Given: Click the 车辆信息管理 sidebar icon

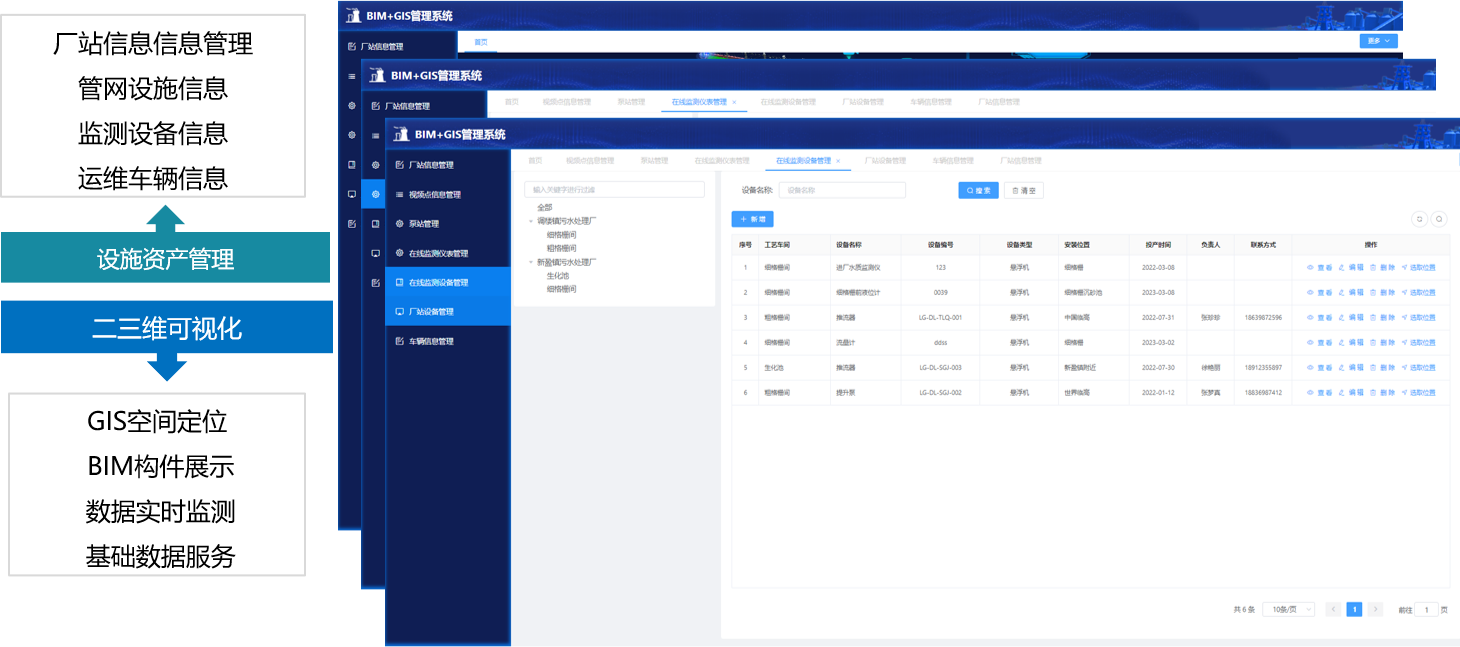Looking at the screenshot, I should (400, 342).
